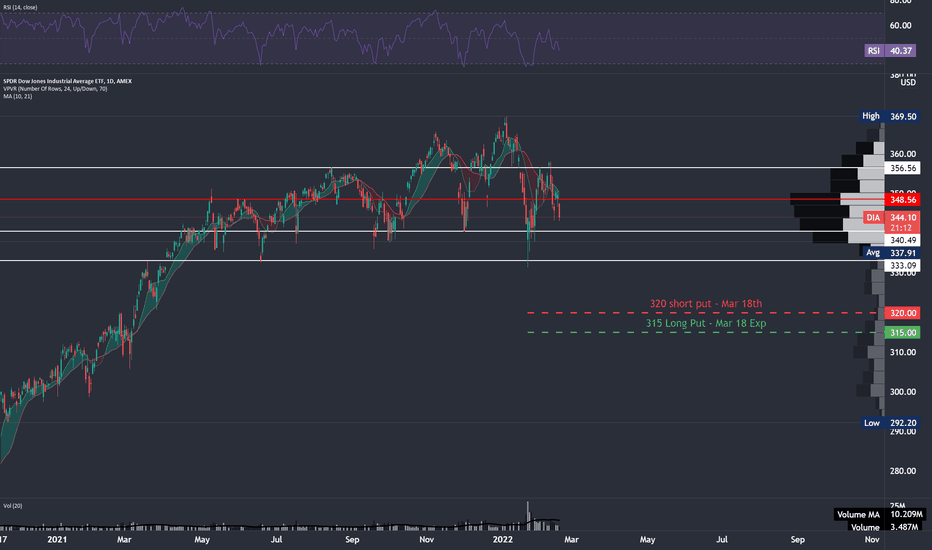Click the '315 Long Put - Mar 18 Exp' annotation
The height and width of the screenshot is (550, 932).
click(706, 323)
